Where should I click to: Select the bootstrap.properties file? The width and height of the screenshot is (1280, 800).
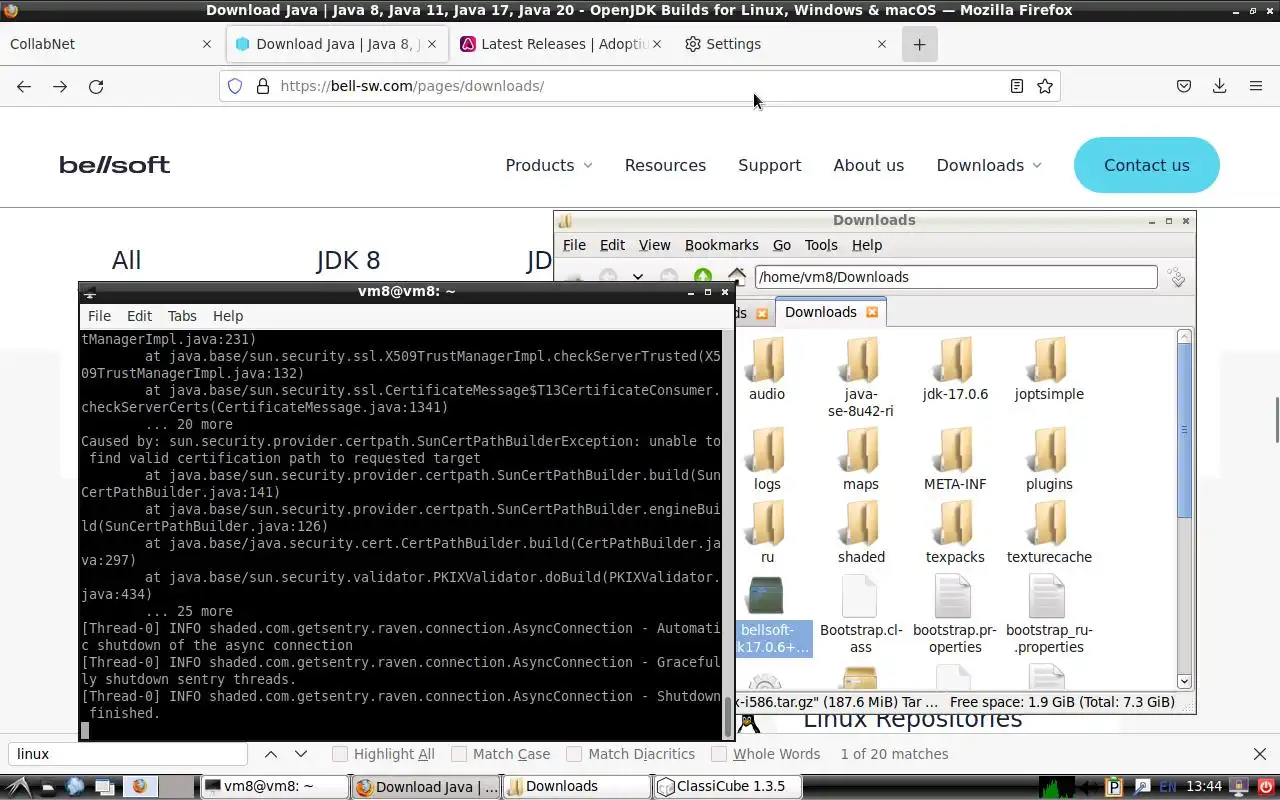click(953, 614)
